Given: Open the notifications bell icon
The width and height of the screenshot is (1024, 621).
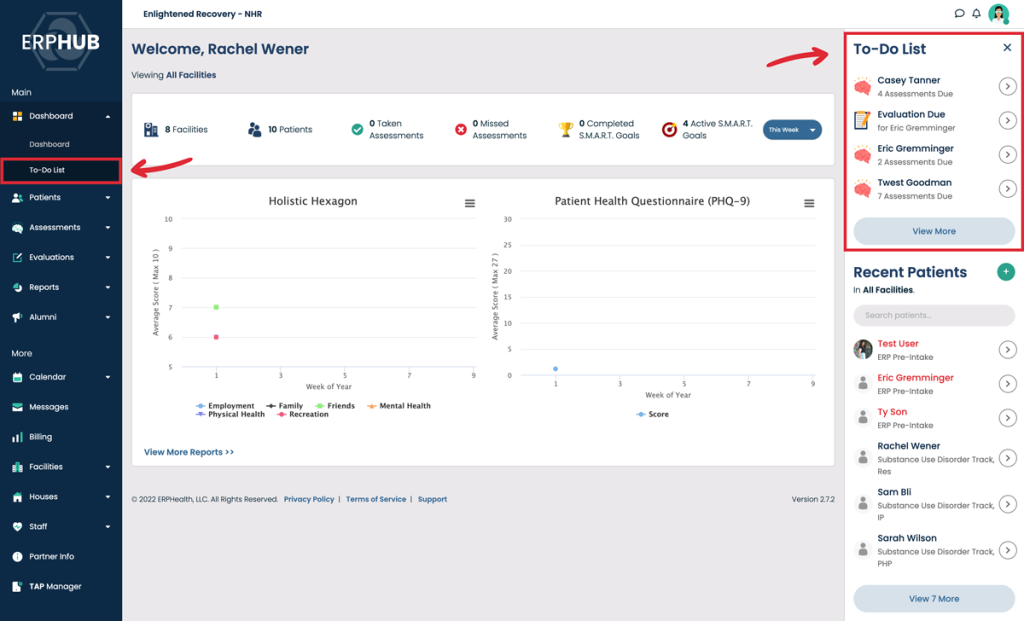Looking at the screenshot, I should pos(976,13).
